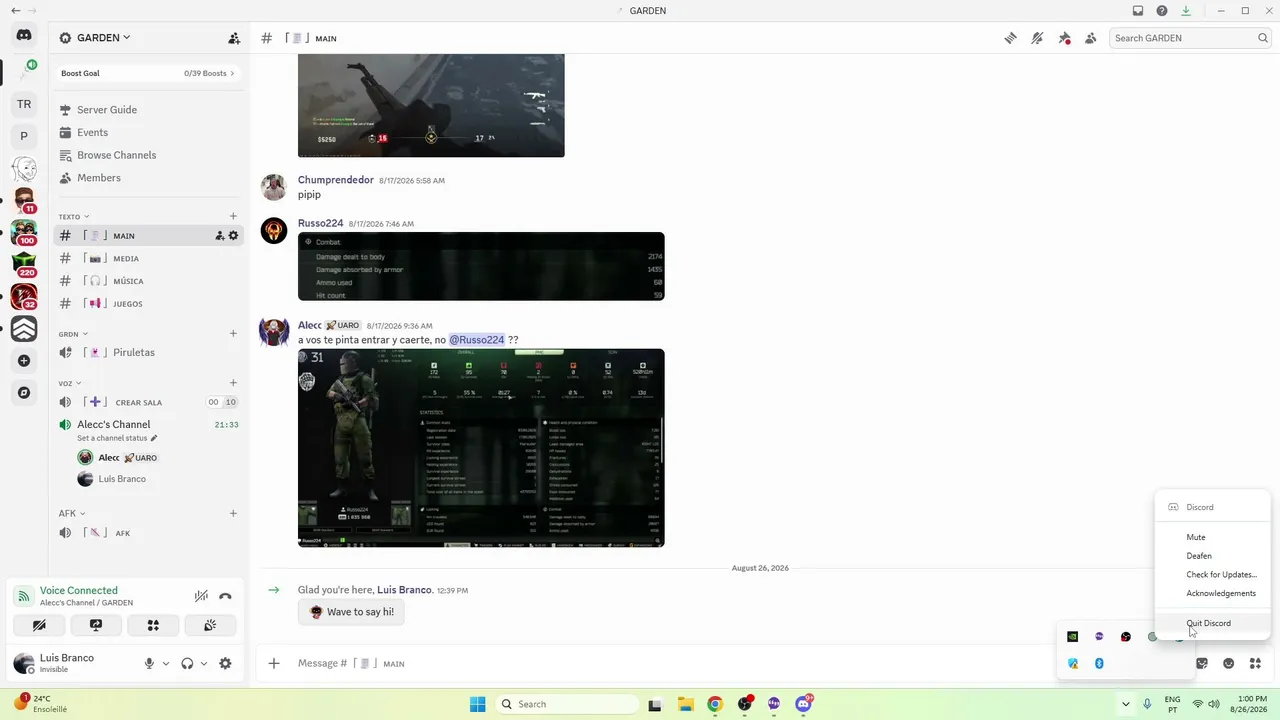This screenshot has height=720, width=1280.
Task: Click the invite people icon beside GARDEN
Action: click(234, 38)
